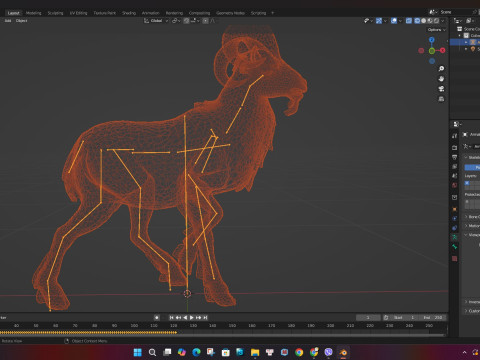Toggle the first armature layer box
This screenshot has width=480, height=360.
pos(467,183)
